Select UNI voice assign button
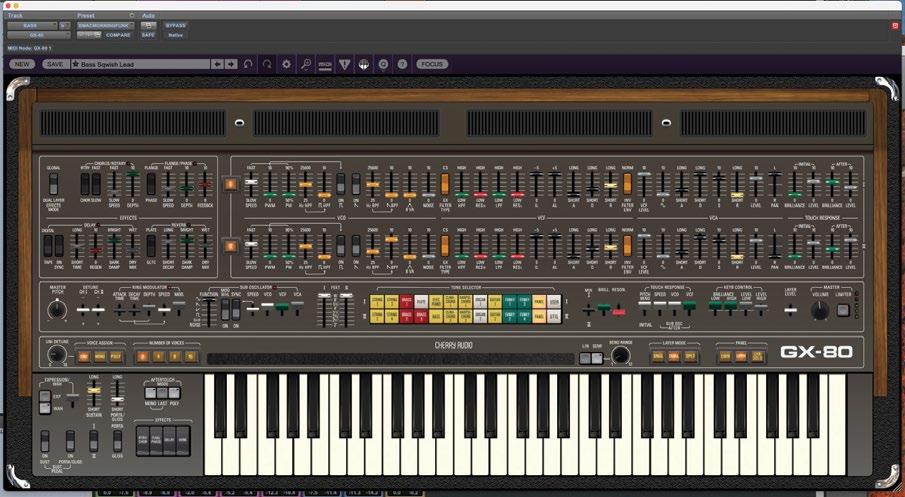Image resolution: width=905 pixels, height=497 pixels. [x=85, y=357]
